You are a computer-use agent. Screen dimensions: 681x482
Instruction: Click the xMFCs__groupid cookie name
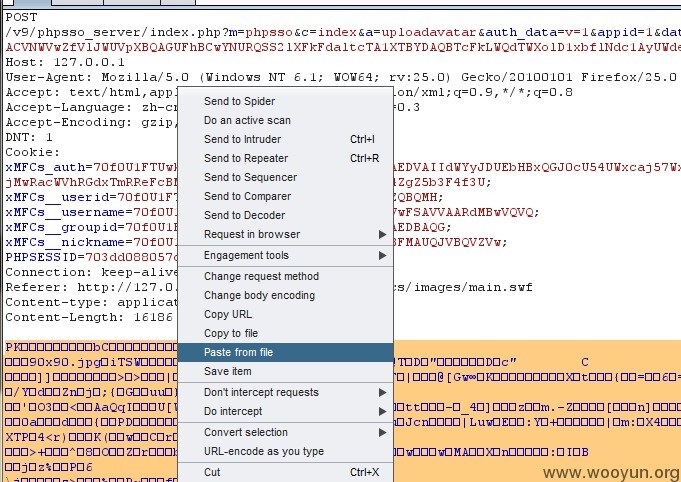pos(61,227)
